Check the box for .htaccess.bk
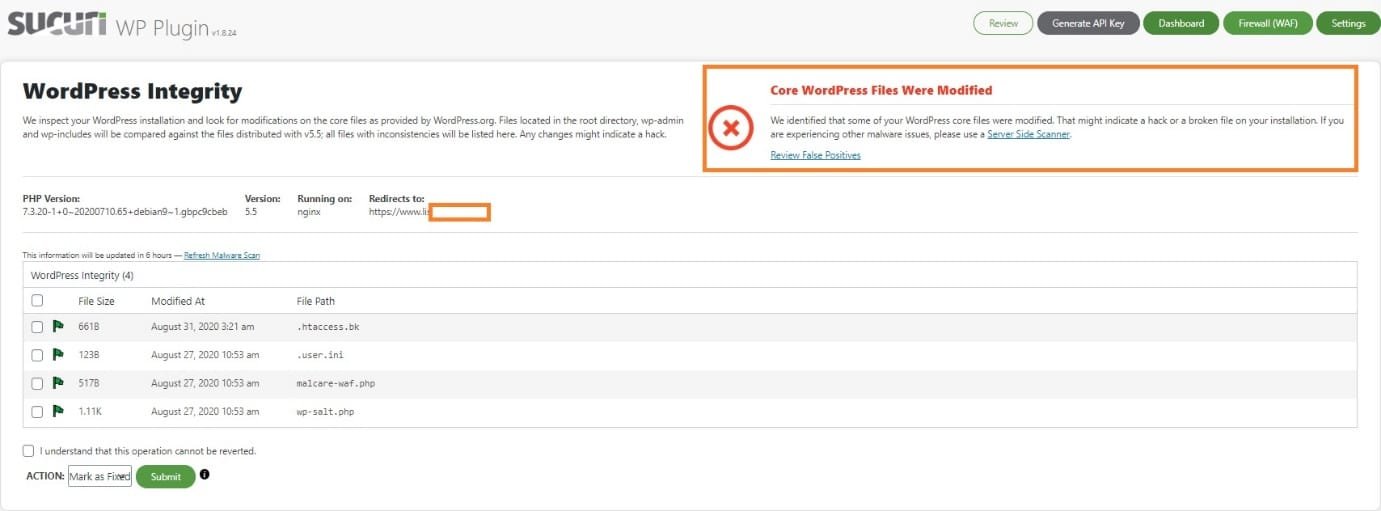Viewport: 1381px width, 511px height. 37,327
